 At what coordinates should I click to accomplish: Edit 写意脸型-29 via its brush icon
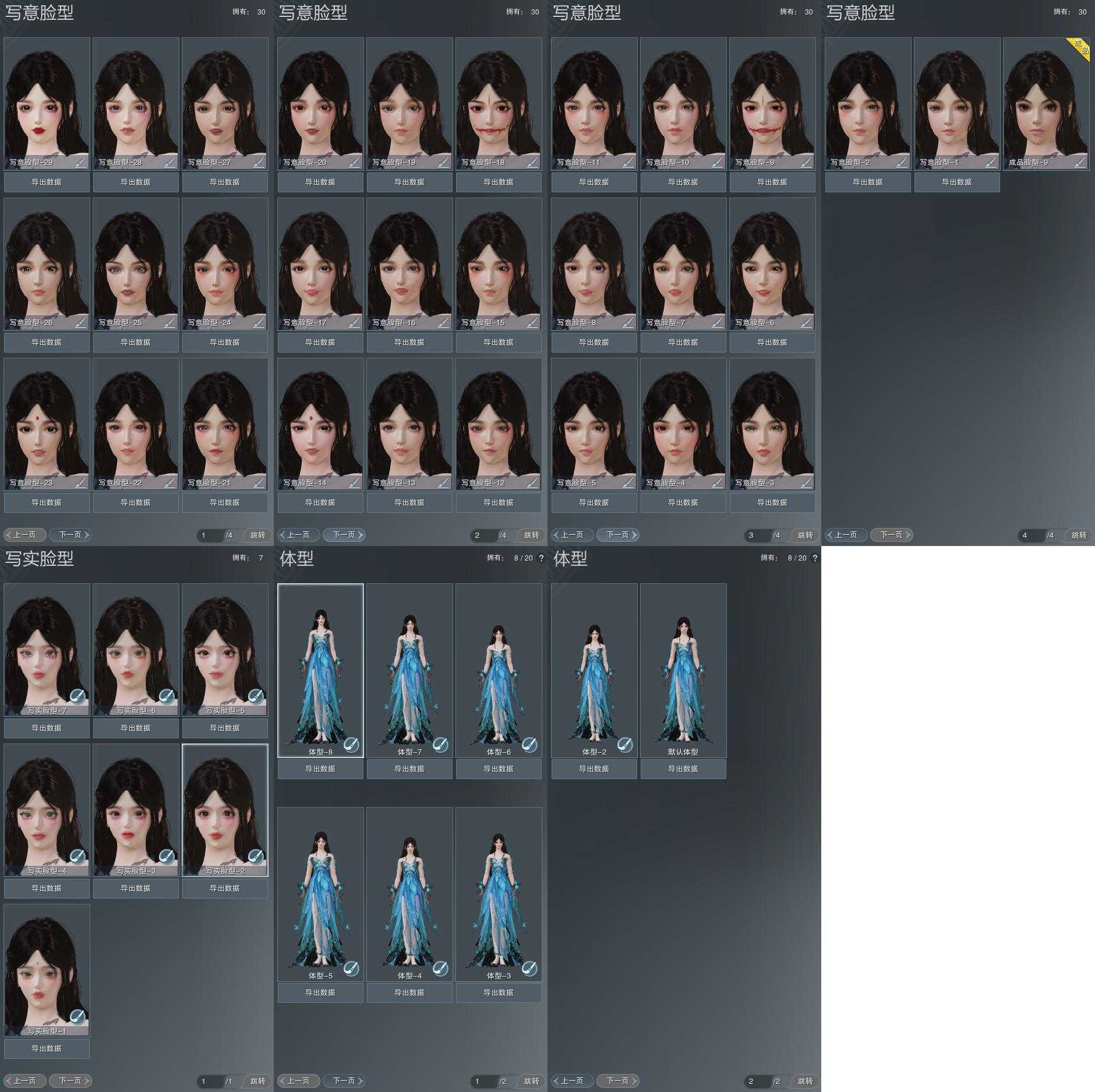[x=81, y=161]
